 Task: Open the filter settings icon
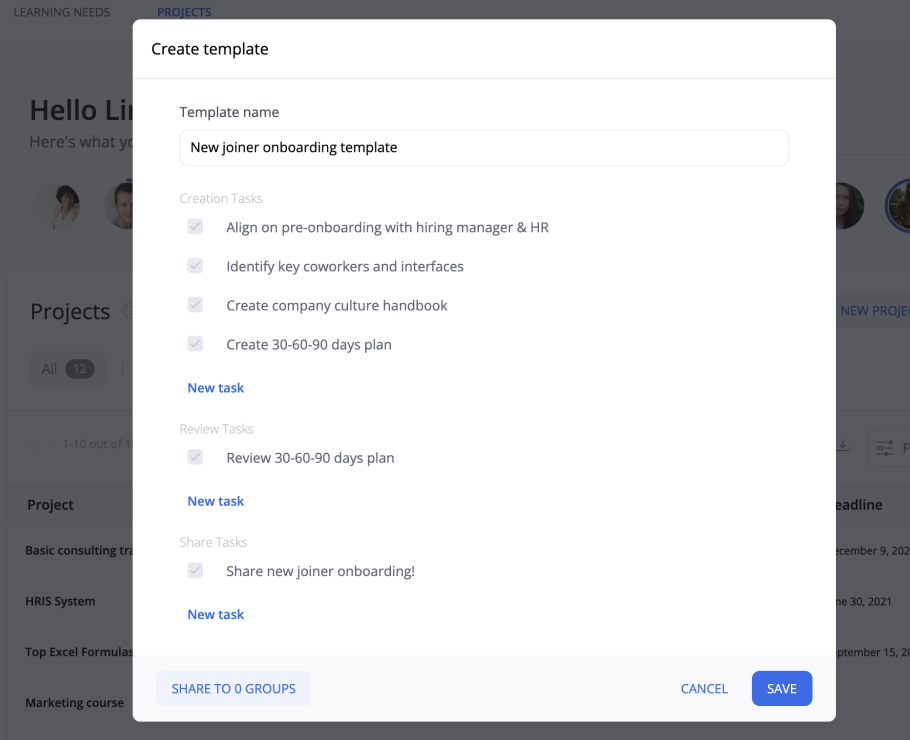(x=884, y=448)
